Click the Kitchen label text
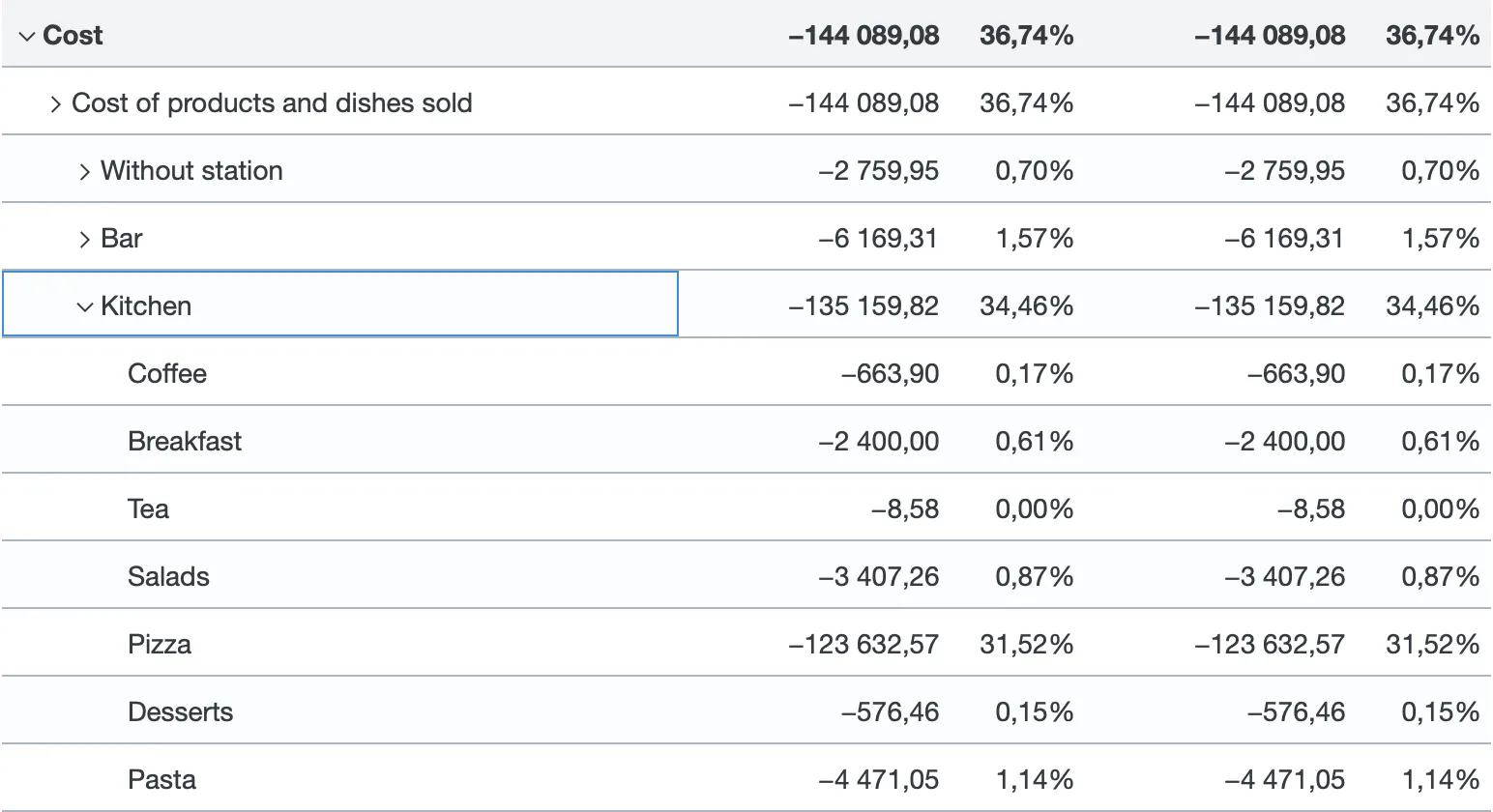 [x=146, y=306]
